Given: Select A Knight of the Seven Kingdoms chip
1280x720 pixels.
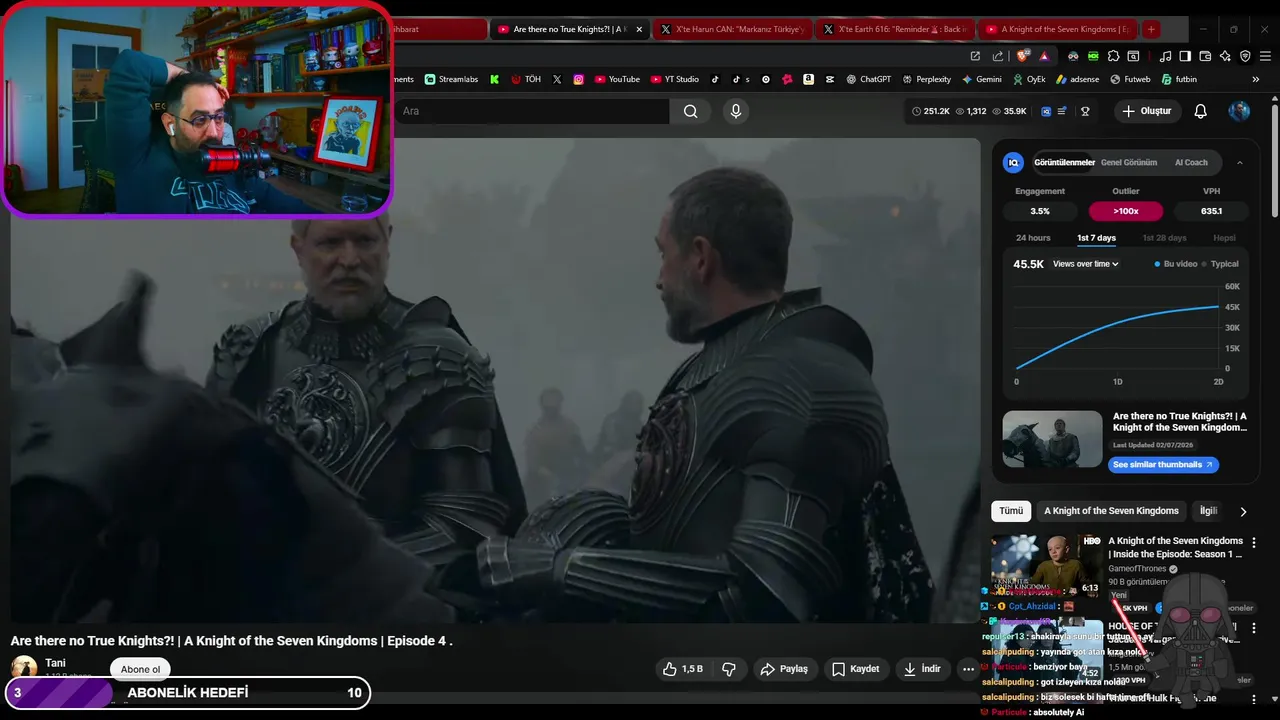Looking at the screenshot, I should point(1111,511).
